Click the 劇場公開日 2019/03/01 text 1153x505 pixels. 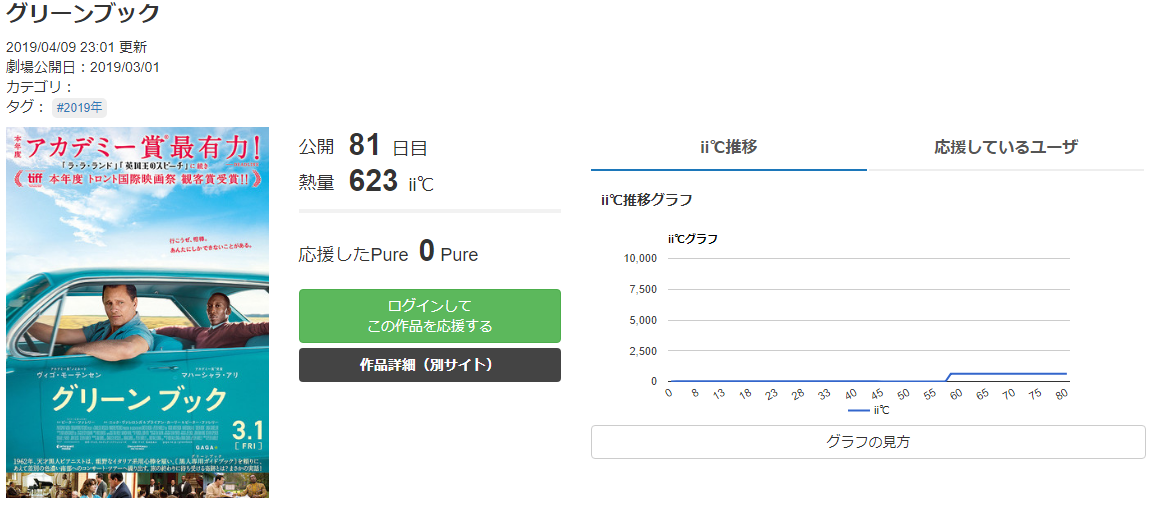coord(83,67)
